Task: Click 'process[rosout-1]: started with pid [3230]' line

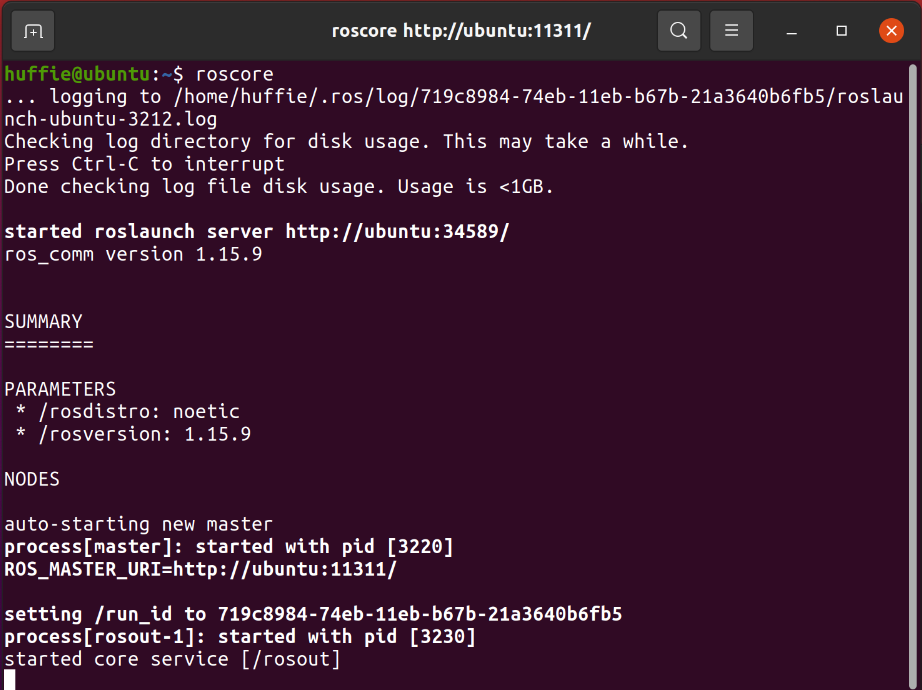Action: click(x=240, y=636)
